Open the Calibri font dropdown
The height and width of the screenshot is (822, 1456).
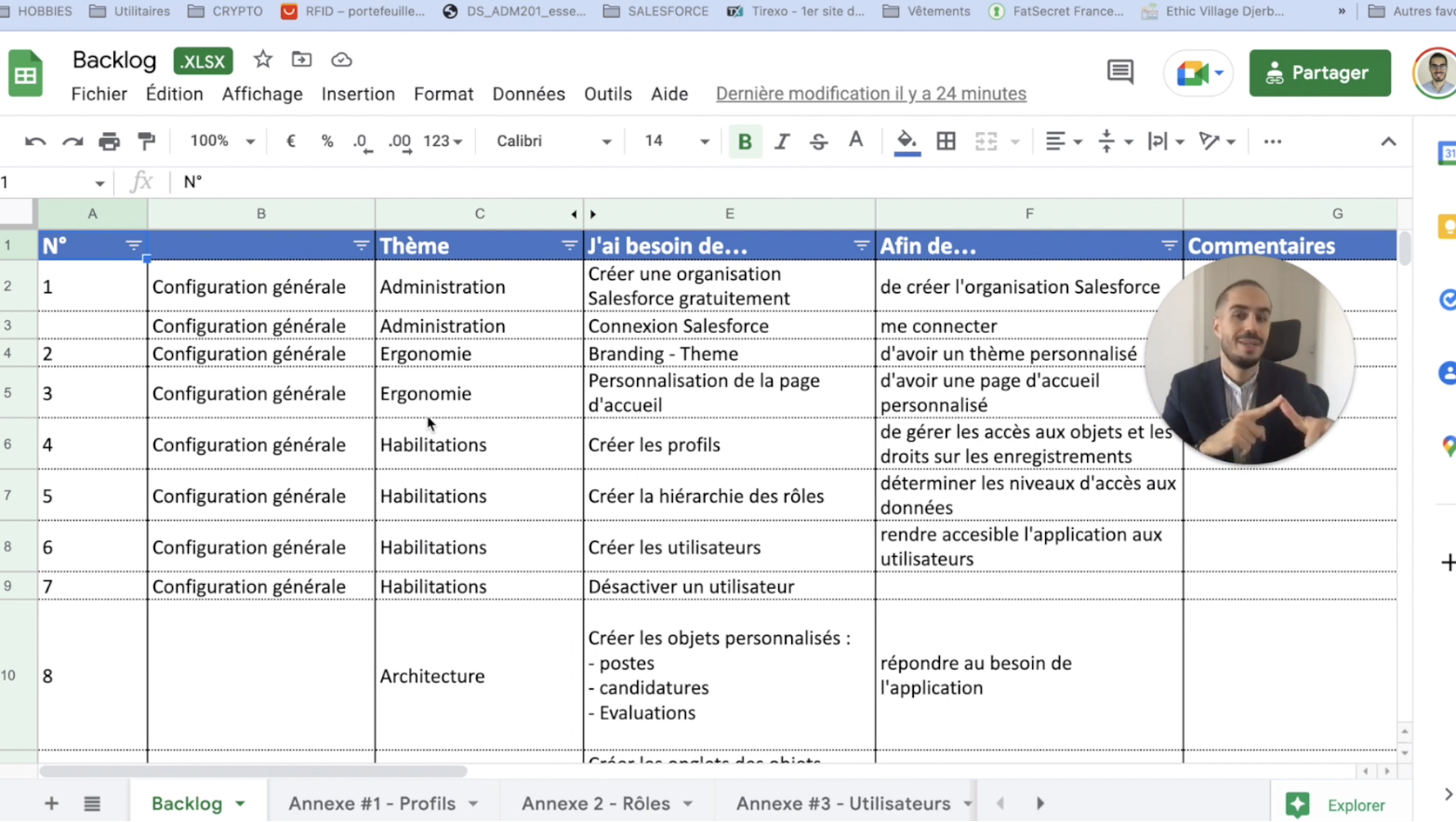553,141
